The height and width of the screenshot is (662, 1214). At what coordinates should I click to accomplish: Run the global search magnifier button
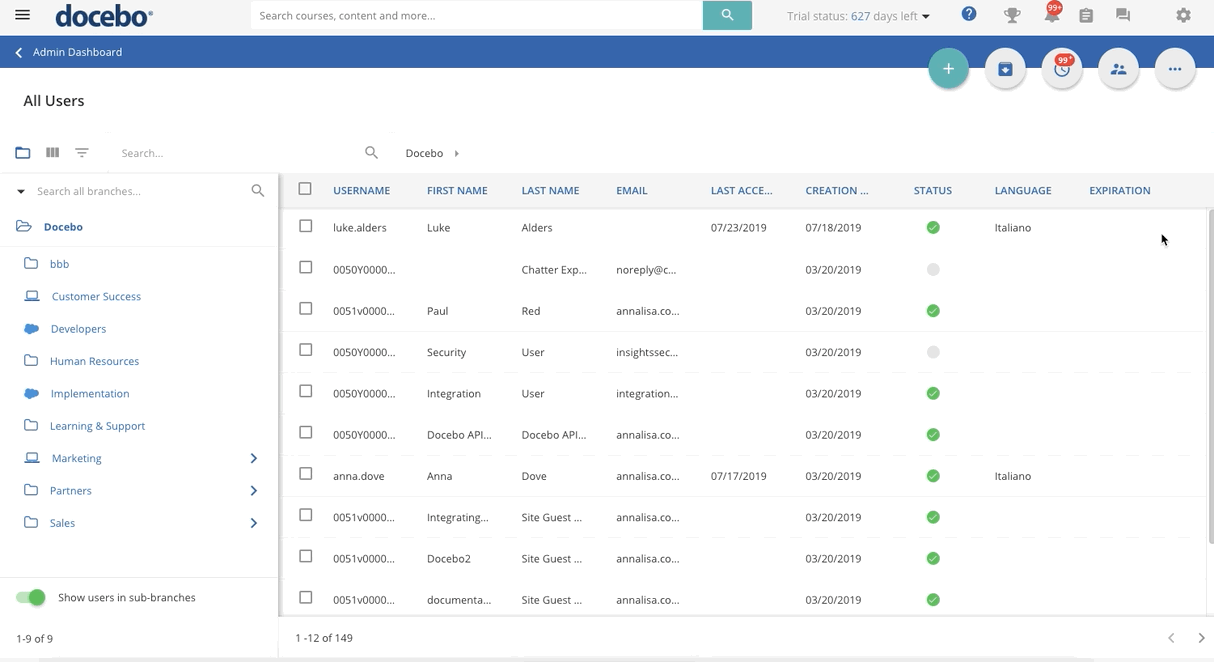[727, 15]
